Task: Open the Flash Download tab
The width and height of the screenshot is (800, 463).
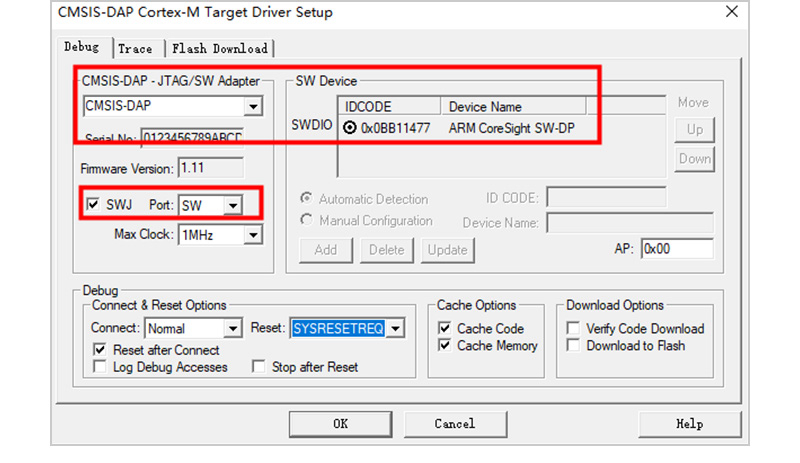Action: 219,48
